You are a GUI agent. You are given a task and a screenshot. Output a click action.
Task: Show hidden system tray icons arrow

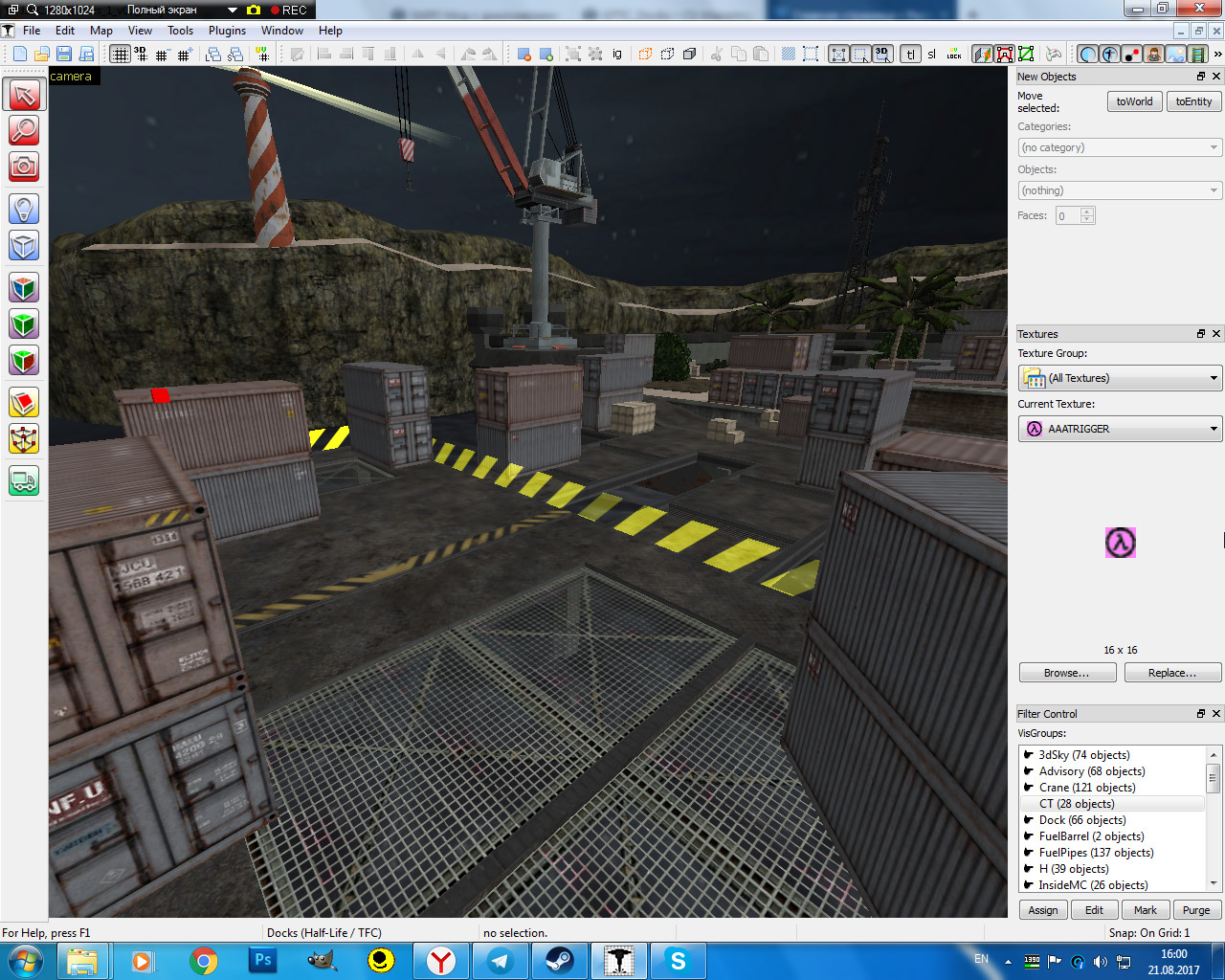(x=1008, y=961)
